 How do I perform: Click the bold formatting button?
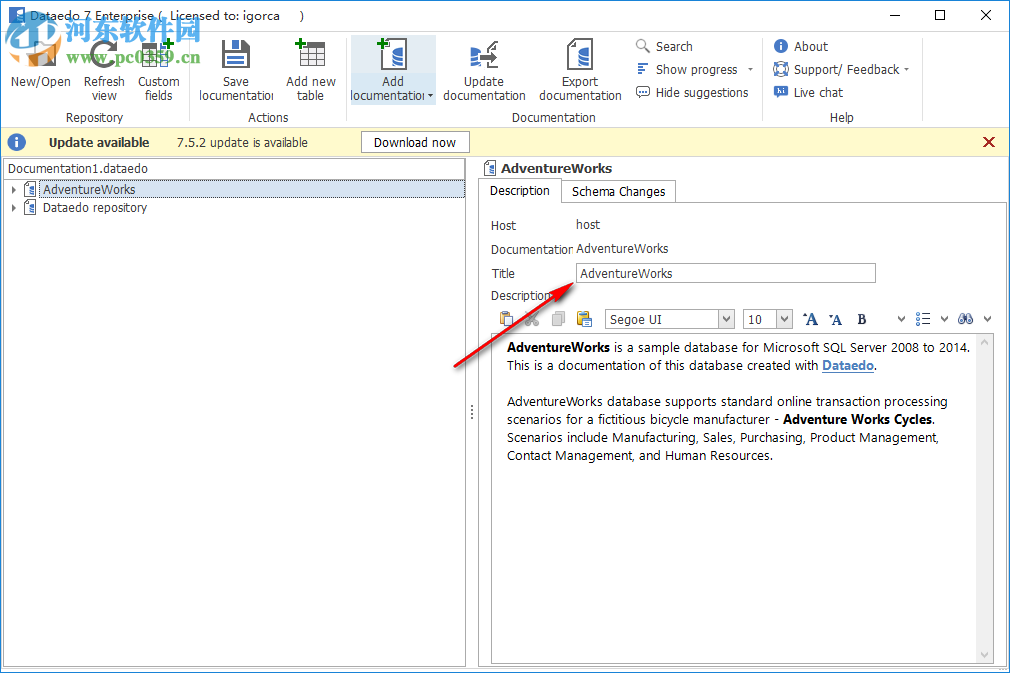click(x=861, y=319)
